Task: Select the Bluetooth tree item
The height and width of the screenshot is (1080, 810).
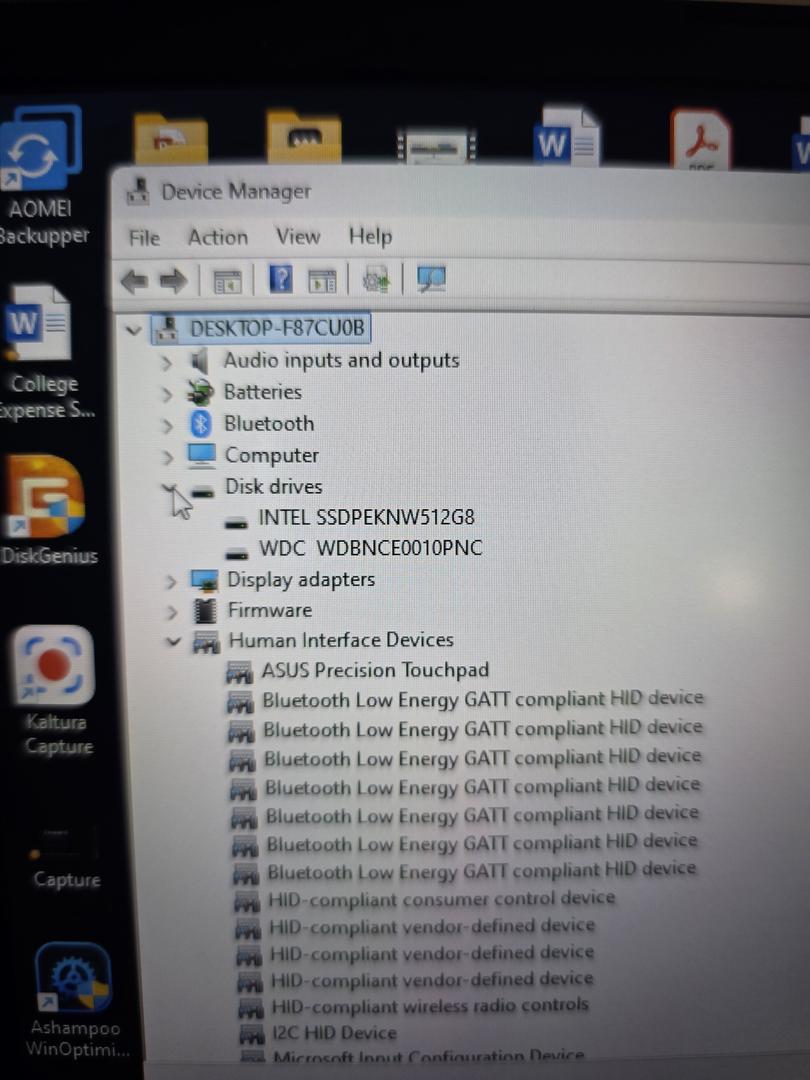Action: (x=269, y=424)
